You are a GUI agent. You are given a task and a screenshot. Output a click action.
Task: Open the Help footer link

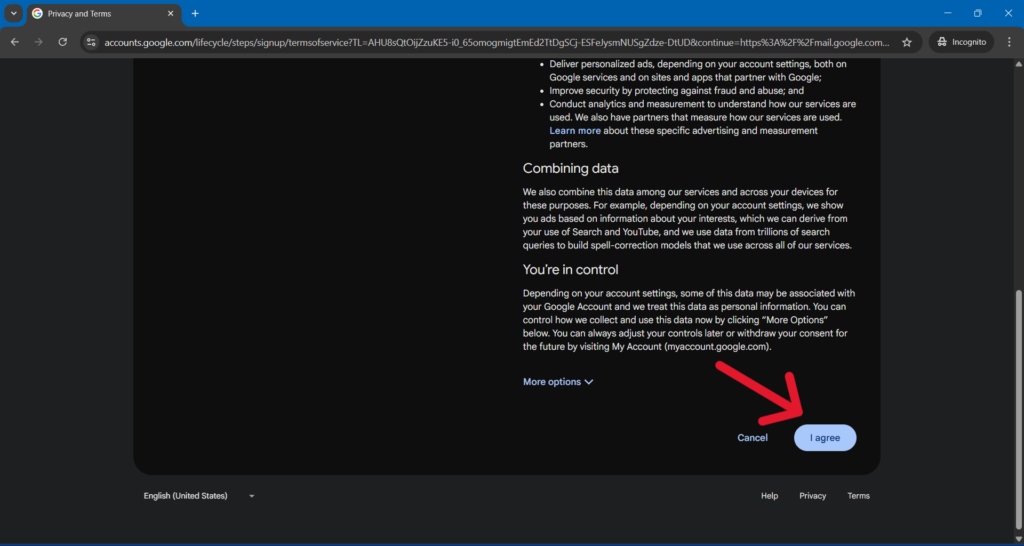click(769, 496)
